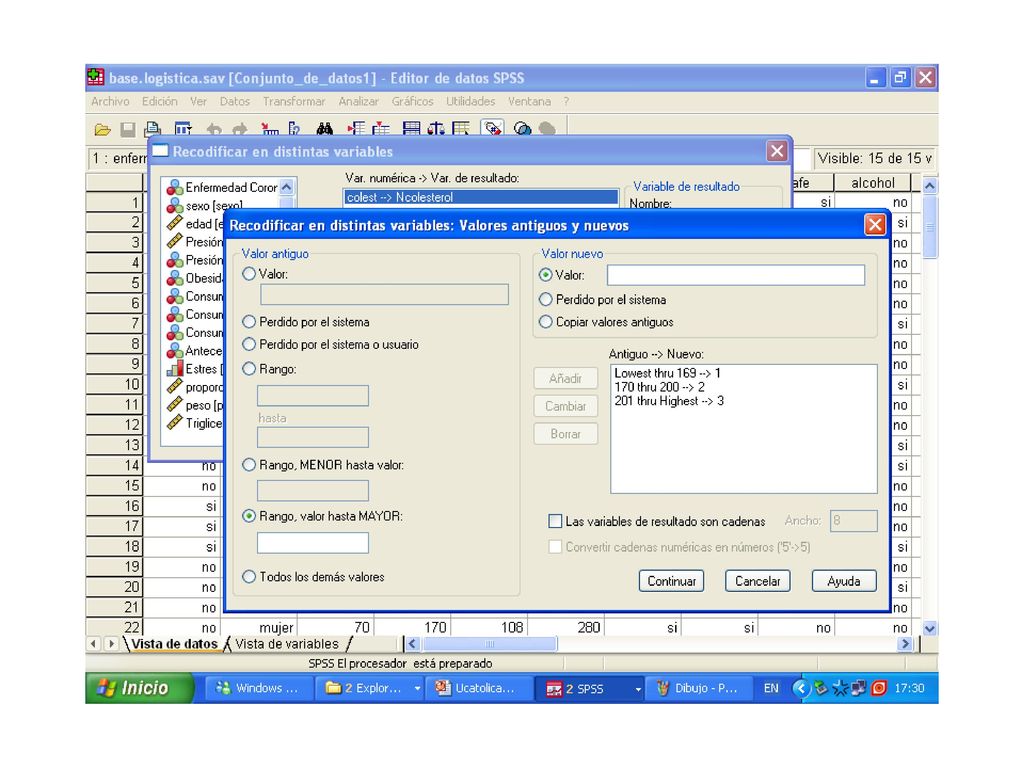Expand hidden system tray icons chevron
This screenshot has height=768, width=1024.
point(800,688)
